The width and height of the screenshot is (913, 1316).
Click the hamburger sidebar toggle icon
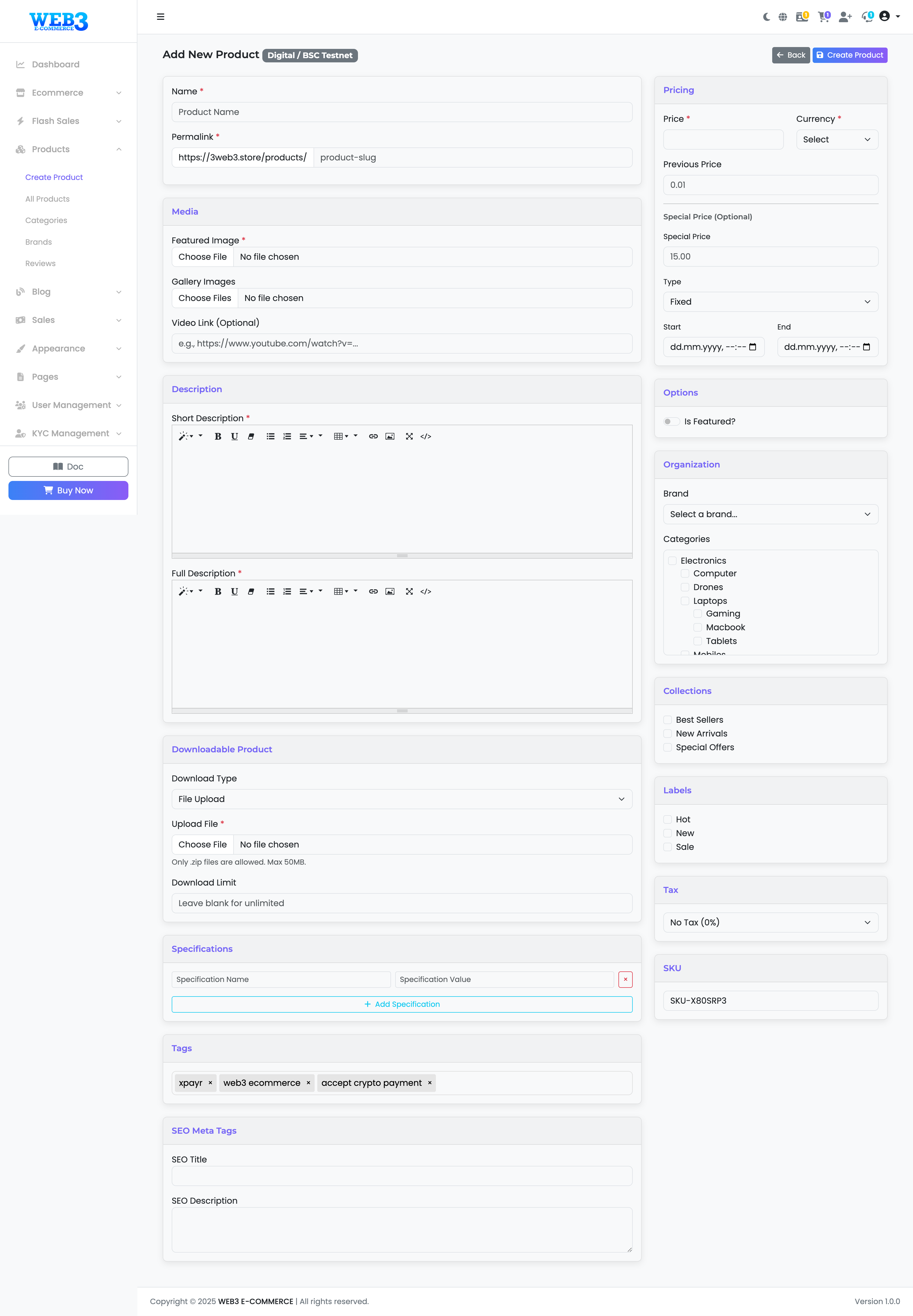click(160, 17)
